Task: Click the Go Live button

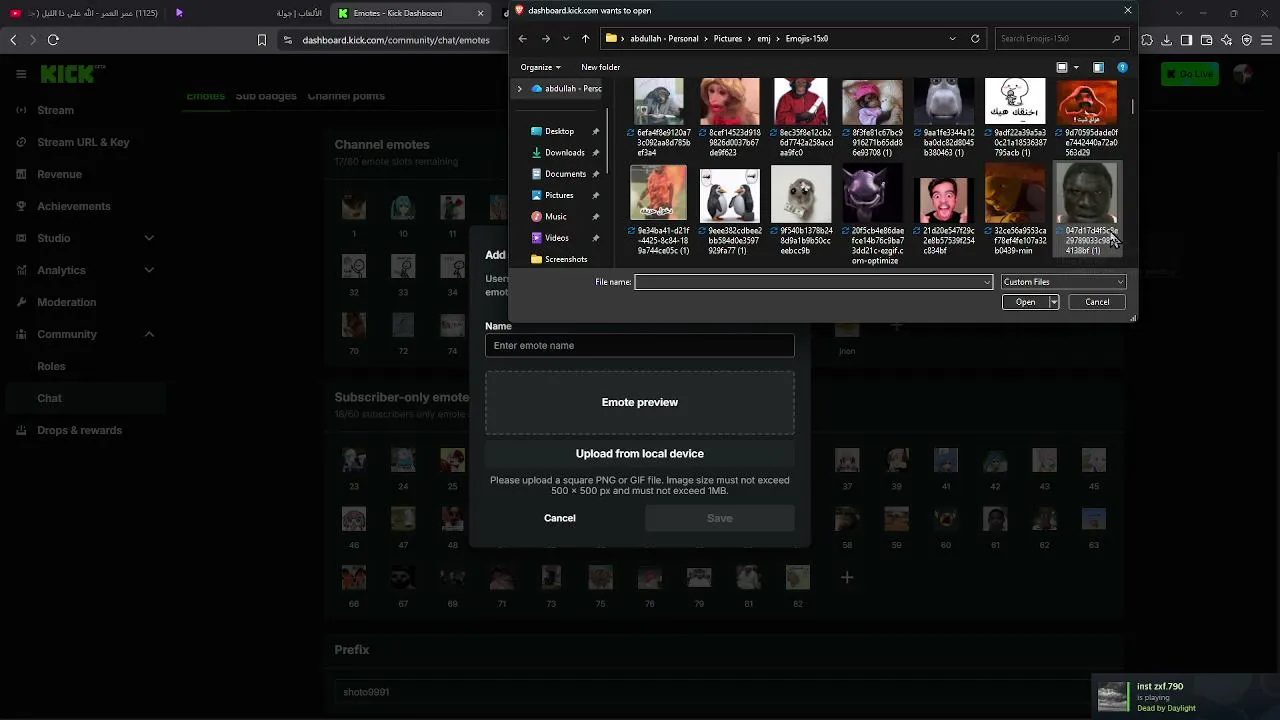Action: coord(1190,74)
